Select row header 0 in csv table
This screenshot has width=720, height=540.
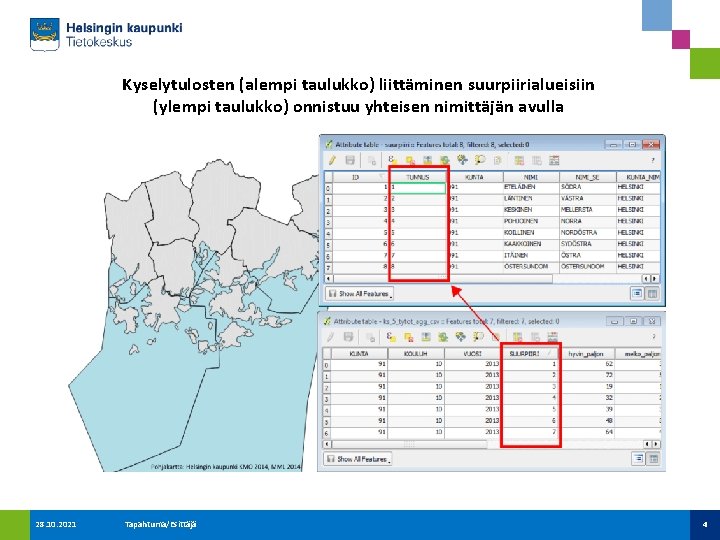point(326,366)
